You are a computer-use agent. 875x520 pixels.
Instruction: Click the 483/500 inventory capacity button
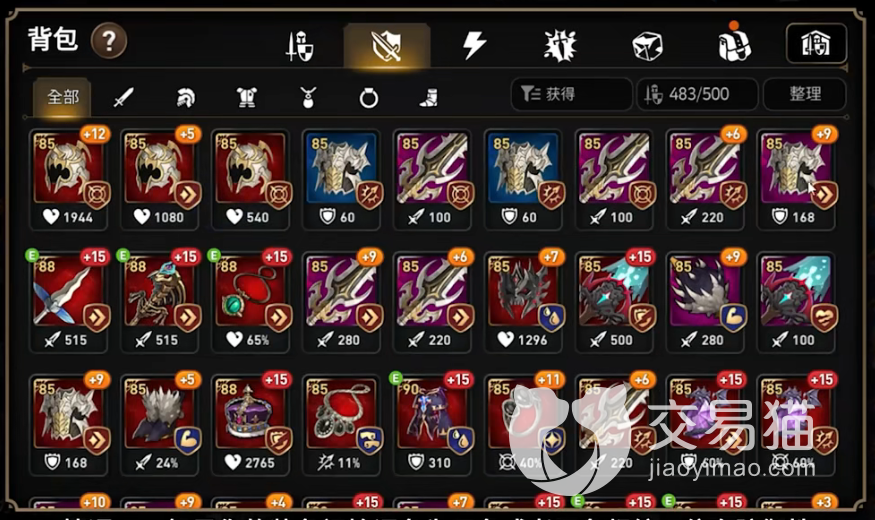click(x=698, y=94)
